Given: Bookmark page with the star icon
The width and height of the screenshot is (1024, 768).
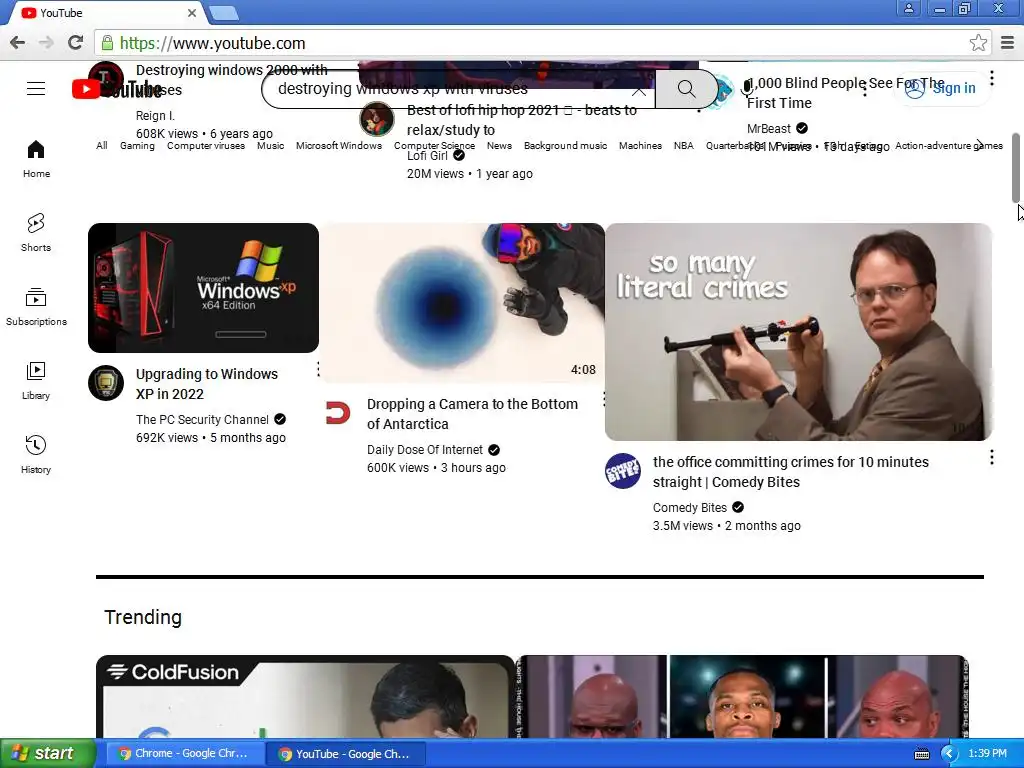Looking at the screenshot, I should click(x=978, y=43).
